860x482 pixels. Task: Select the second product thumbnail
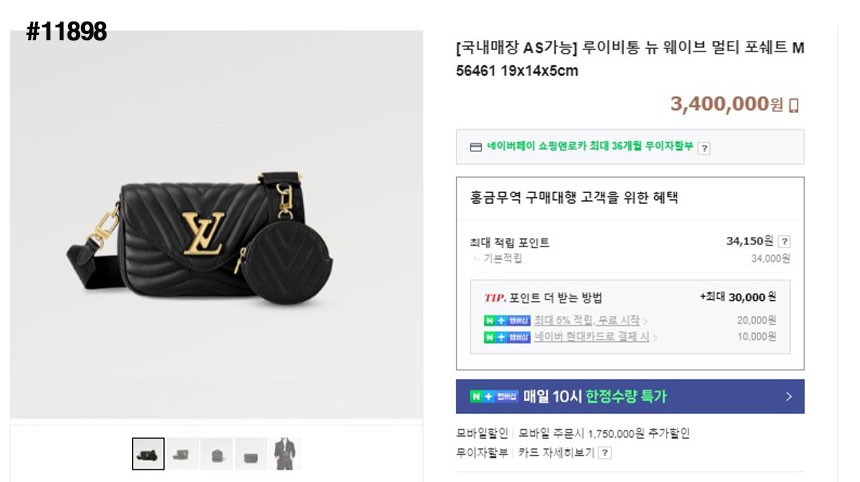click(182, 454)
